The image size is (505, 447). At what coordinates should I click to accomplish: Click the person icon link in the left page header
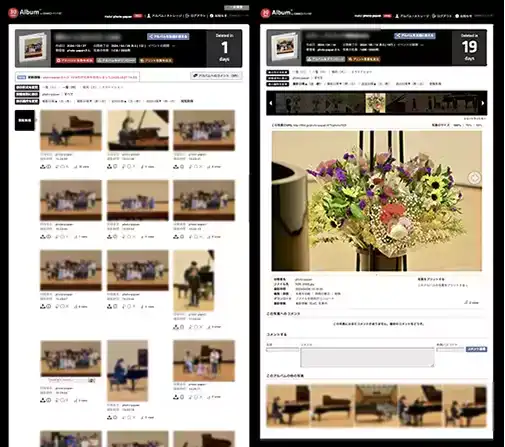tap(165, 16)
